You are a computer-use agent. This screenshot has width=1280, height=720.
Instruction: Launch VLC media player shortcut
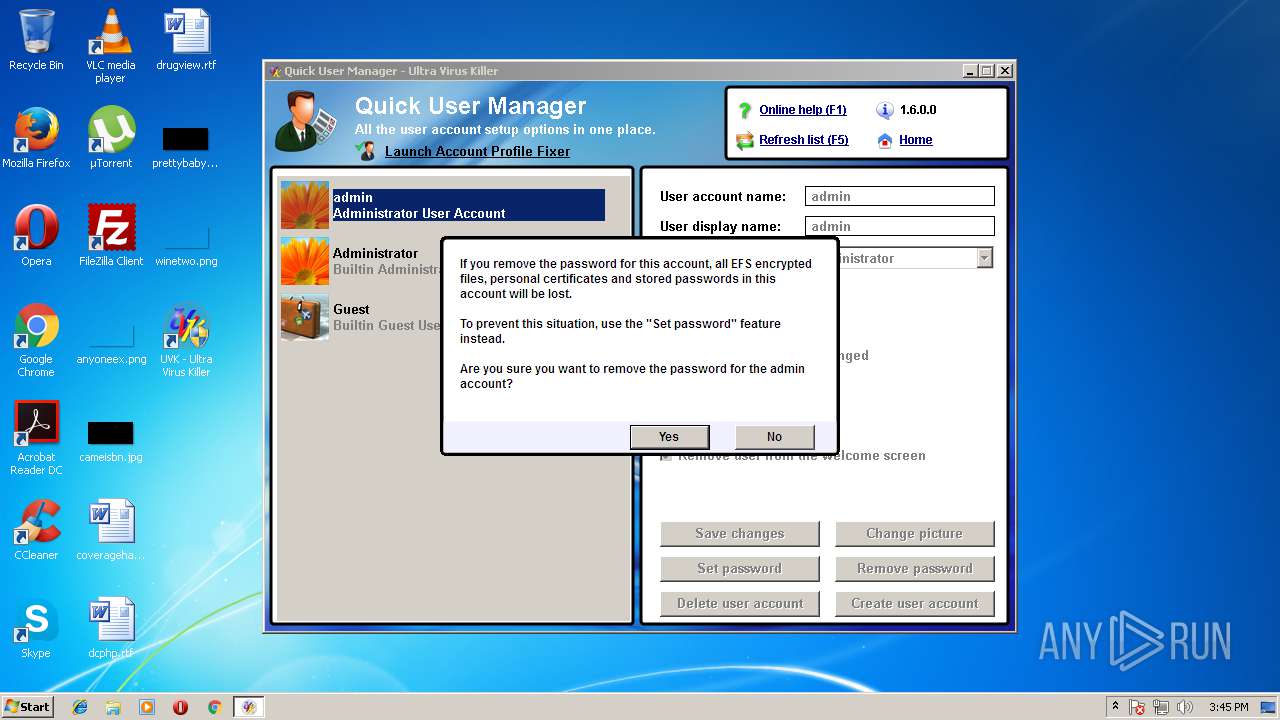click(x=110, y=46)
